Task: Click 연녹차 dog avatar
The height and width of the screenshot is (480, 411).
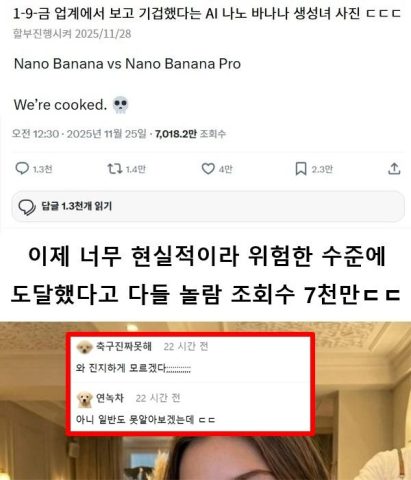Action: pos(84,399)
